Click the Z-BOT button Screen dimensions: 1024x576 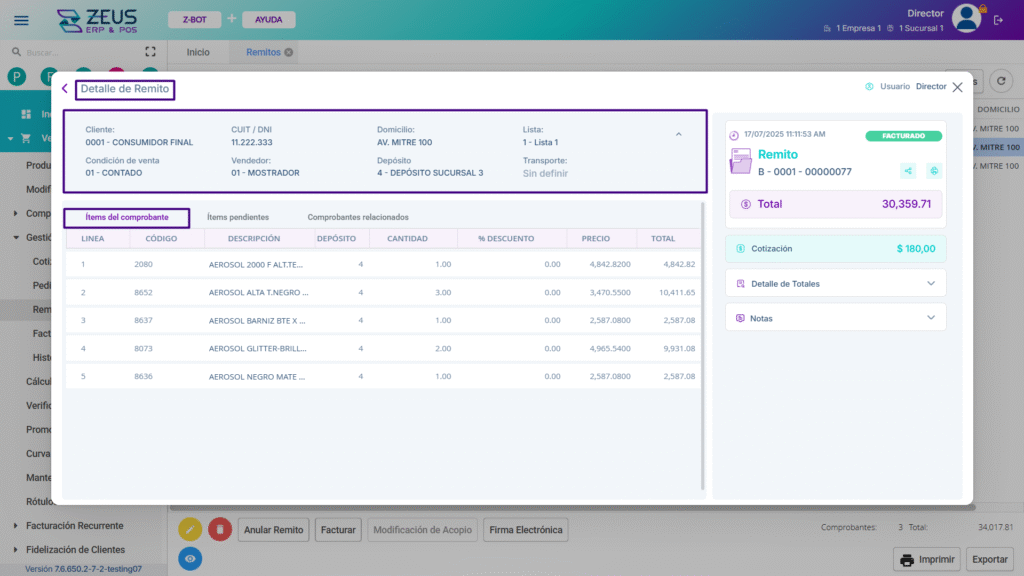tap(195, 20)
